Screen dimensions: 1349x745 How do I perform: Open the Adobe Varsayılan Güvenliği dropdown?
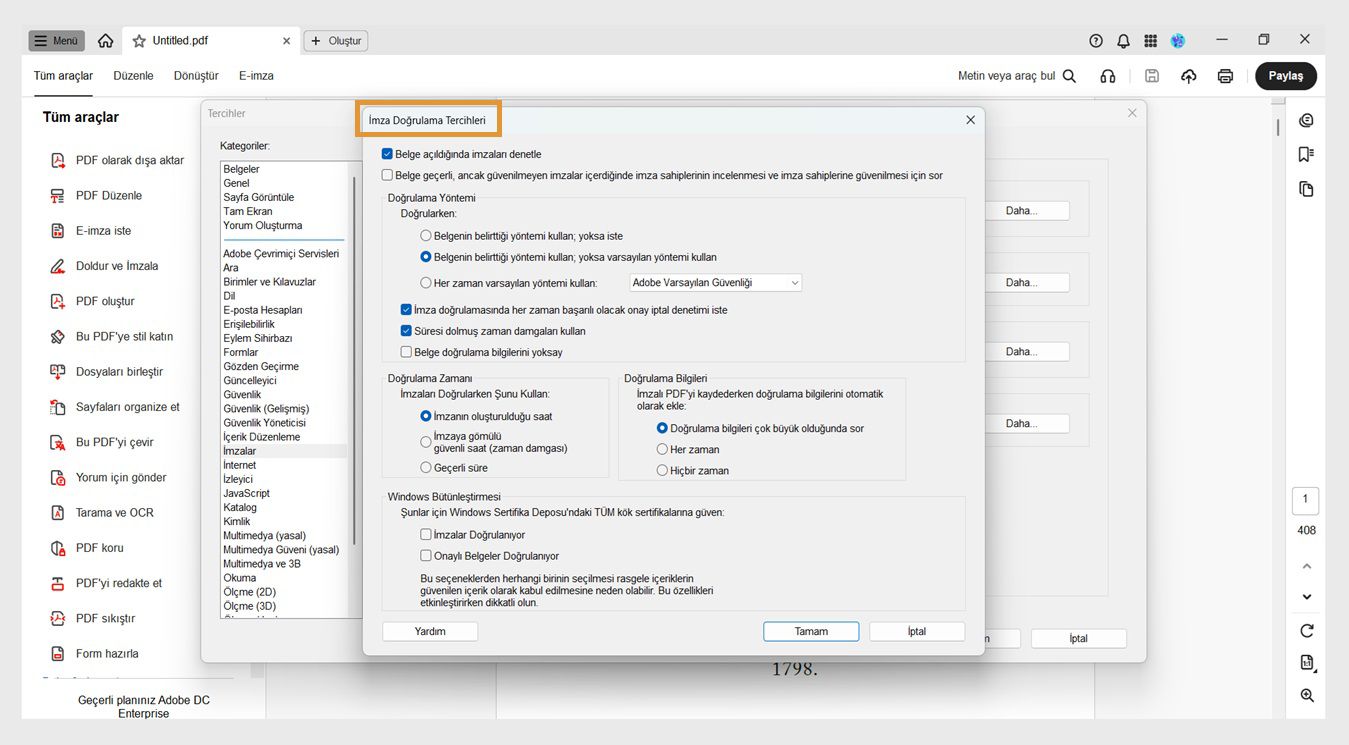tap(715, 283)
